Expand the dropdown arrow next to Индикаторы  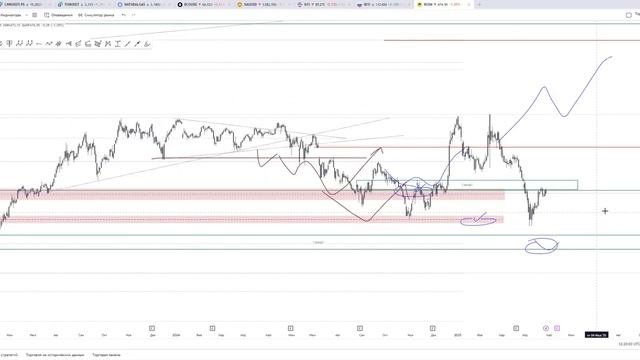[27, 15]
